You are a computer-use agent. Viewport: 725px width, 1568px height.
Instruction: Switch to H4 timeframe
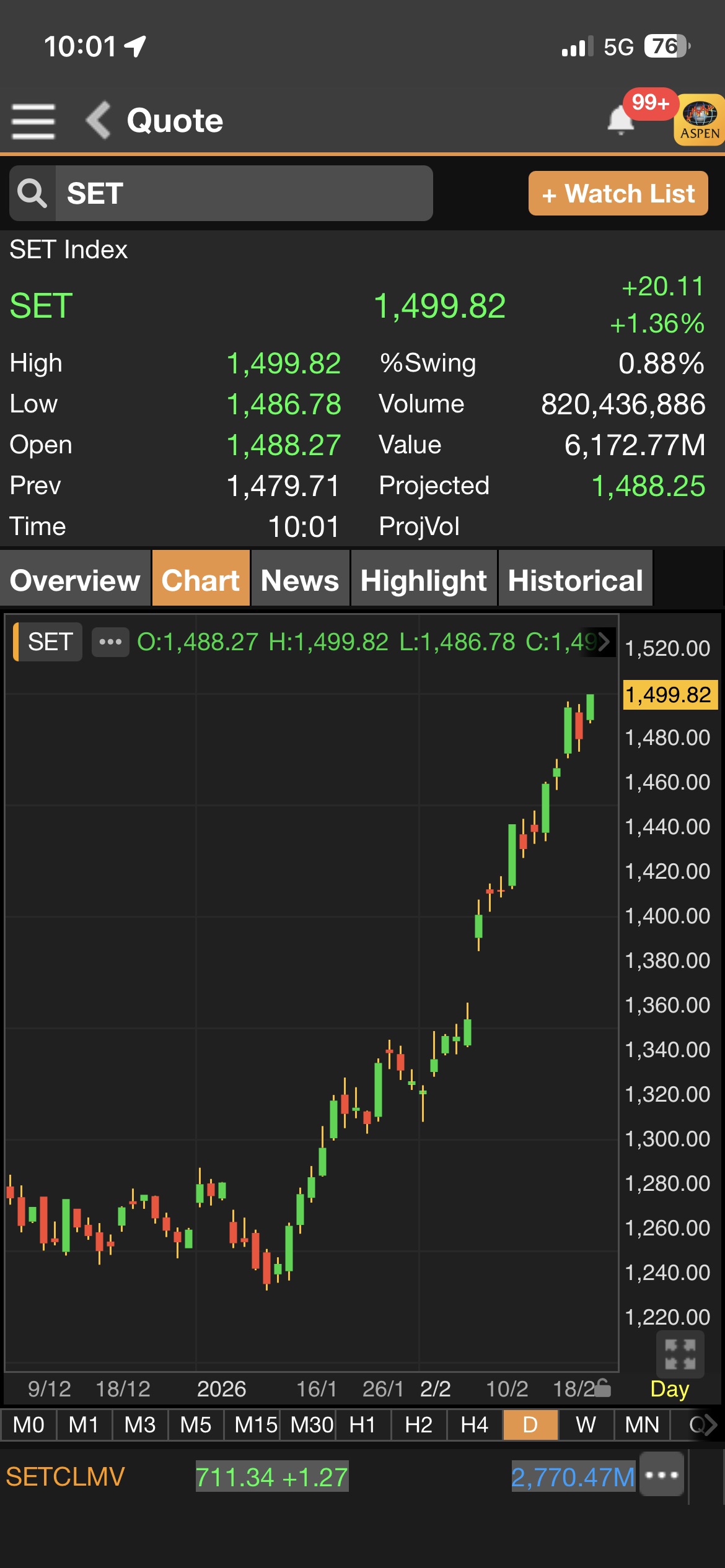click(x=474, y=1425)
